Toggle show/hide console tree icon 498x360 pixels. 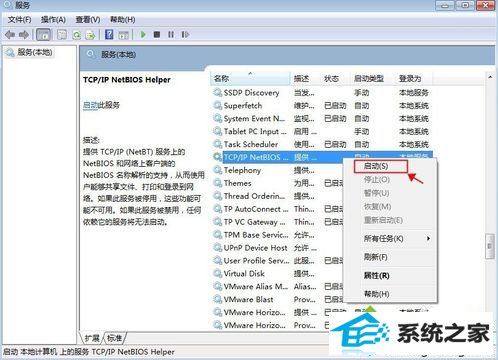pos(44,34)
